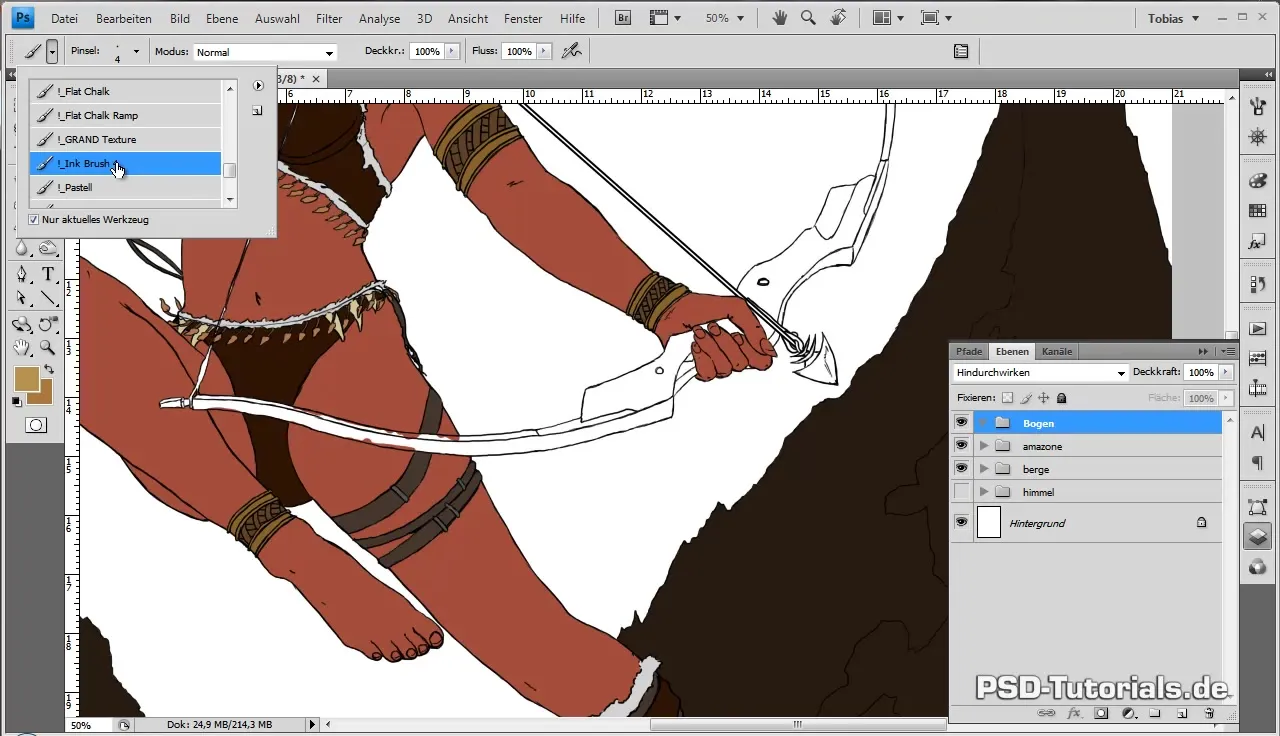The image size is (1280, 736).
Task: Select the Type tool
Action: [47, 274]
